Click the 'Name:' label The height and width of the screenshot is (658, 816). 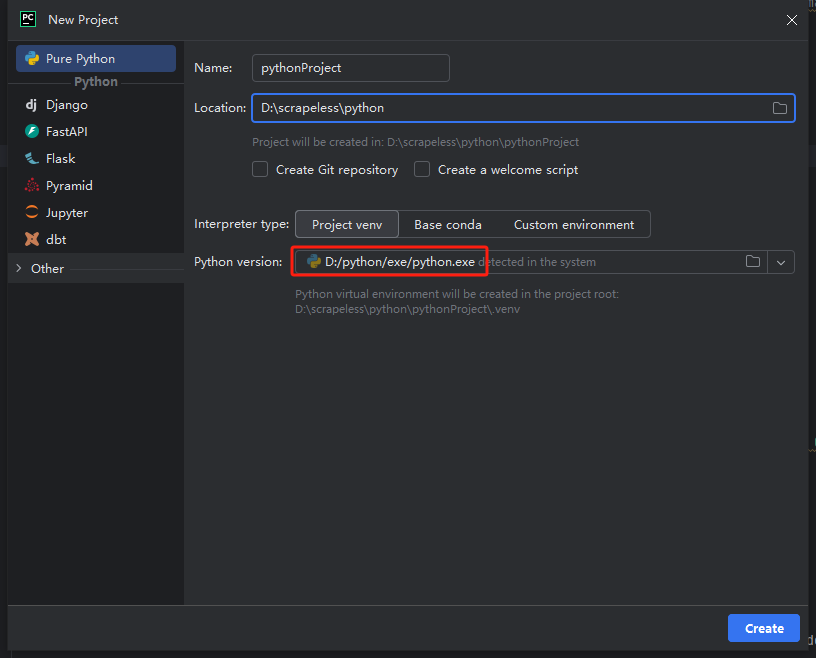[x=213, y=68]
